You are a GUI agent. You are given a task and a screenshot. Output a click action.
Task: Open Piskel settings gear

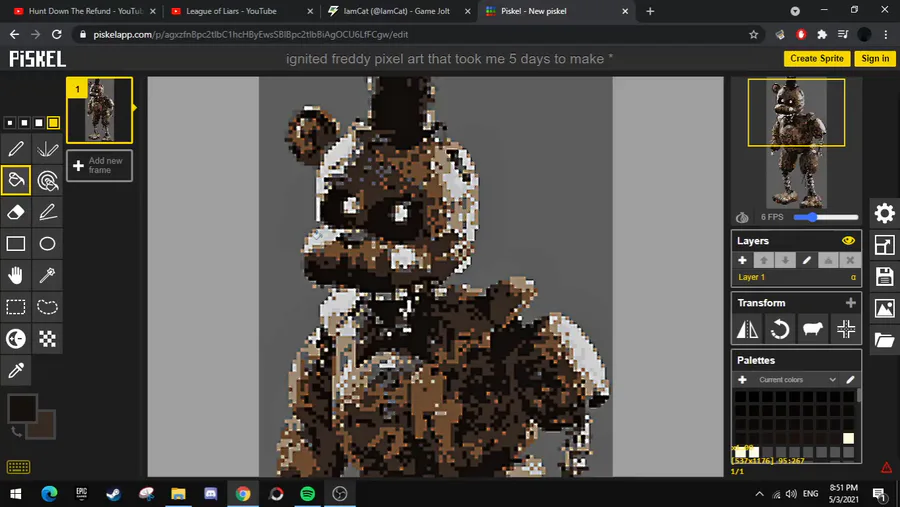tap(885, 213)
